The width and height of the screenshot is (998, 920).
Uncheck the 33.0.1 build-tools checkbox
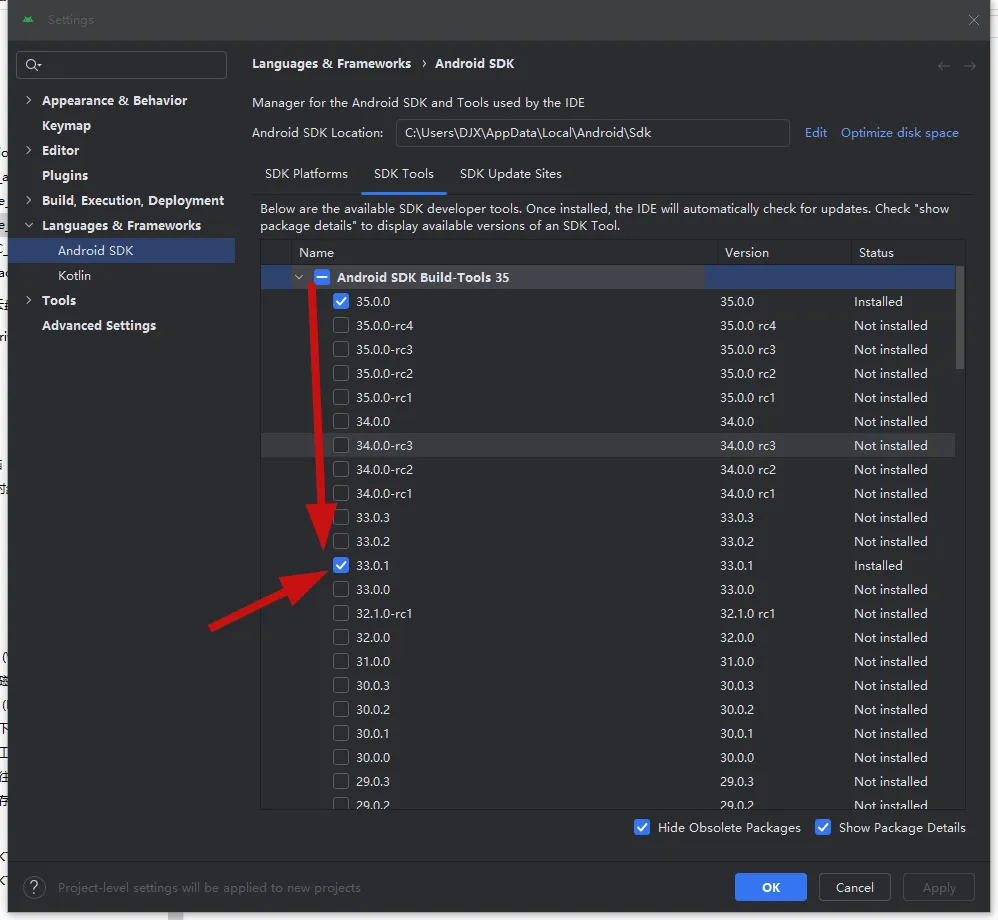click(x=342, y=565)
